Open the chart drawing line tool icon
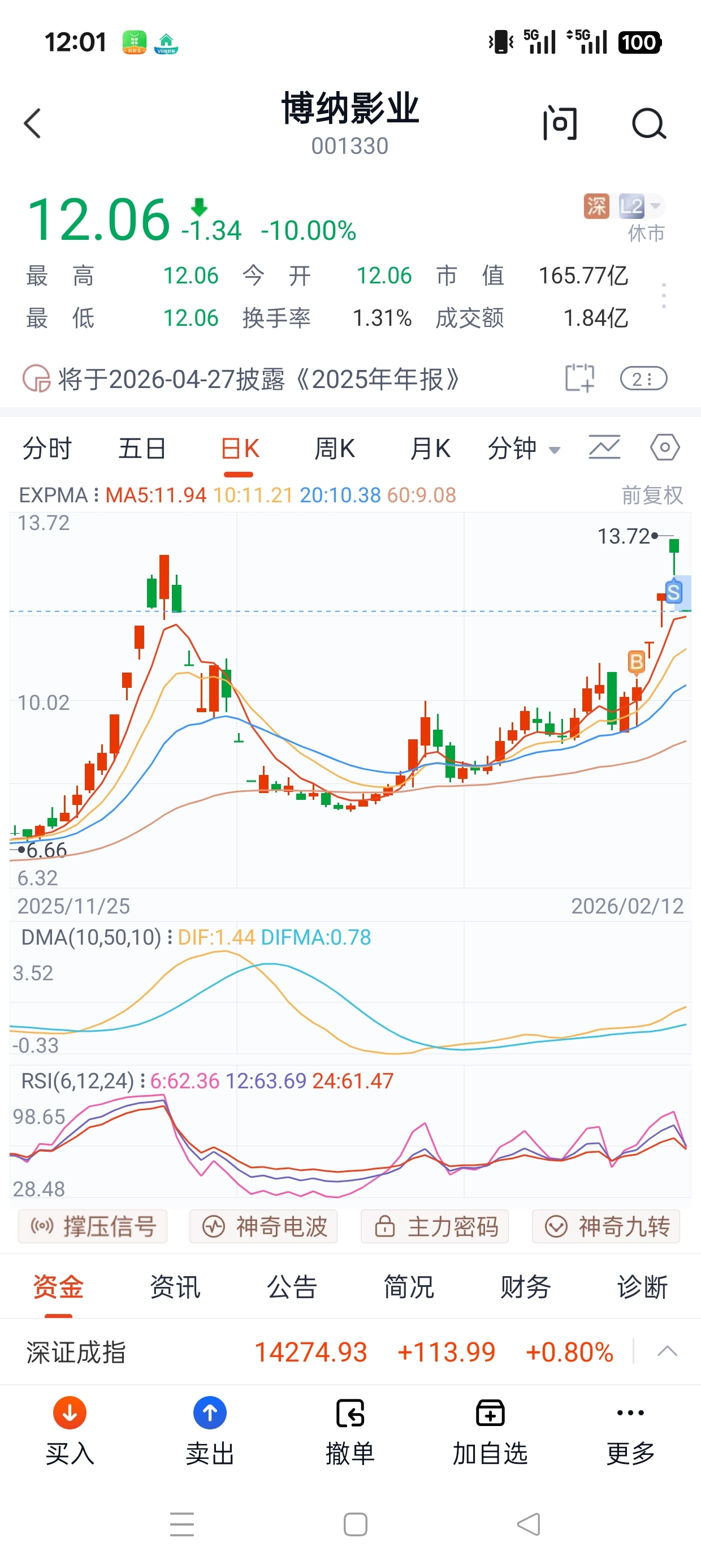Viewport: 701px width, 1568px height. pos(604,447)
